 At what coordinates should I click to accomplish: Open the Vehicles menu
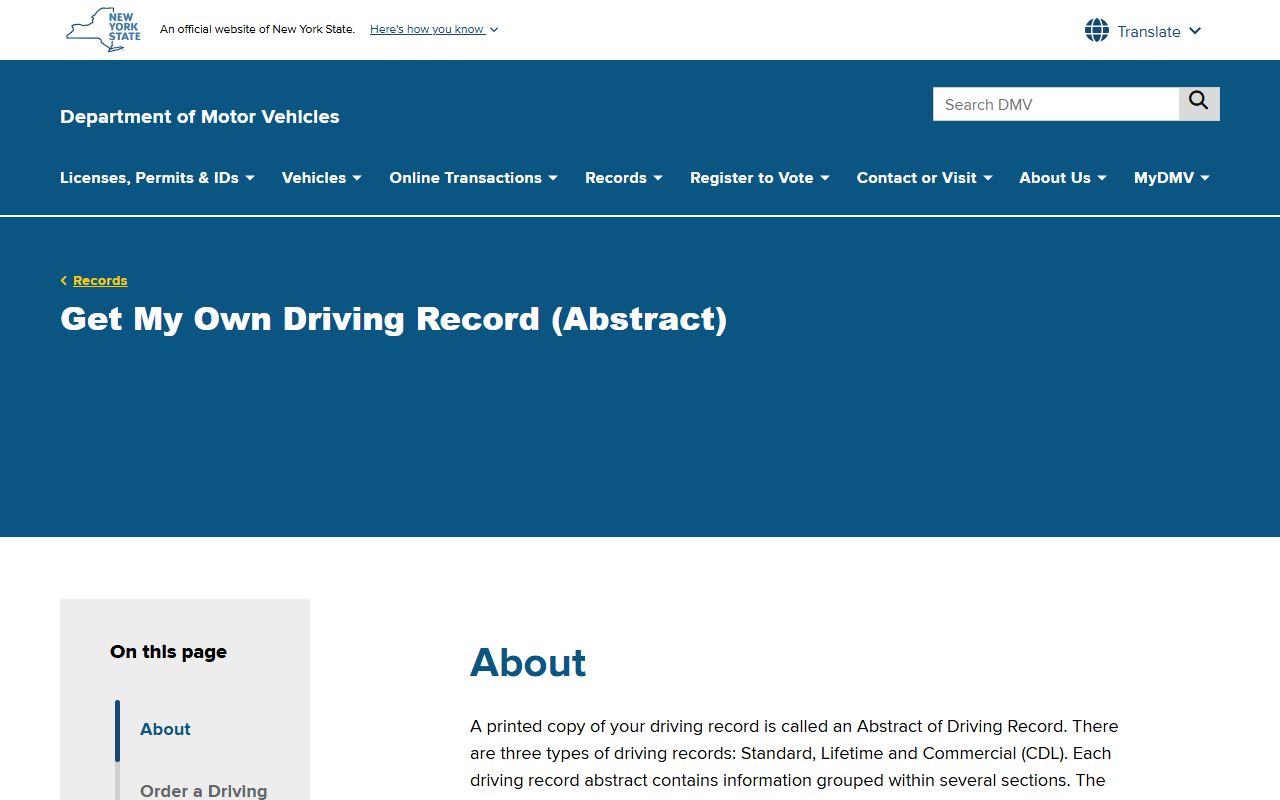321,178
